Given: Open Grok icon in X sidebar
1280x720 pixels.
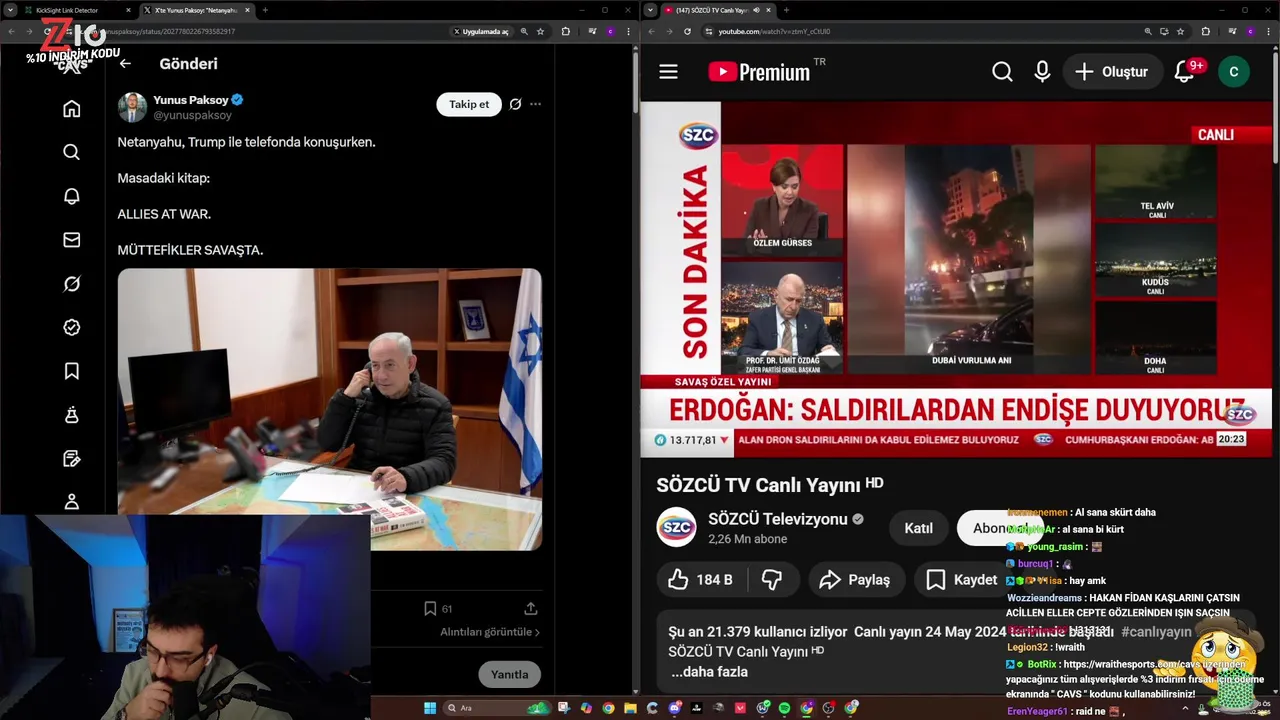Looking at the screenshot, I should [x=71, y=284].
